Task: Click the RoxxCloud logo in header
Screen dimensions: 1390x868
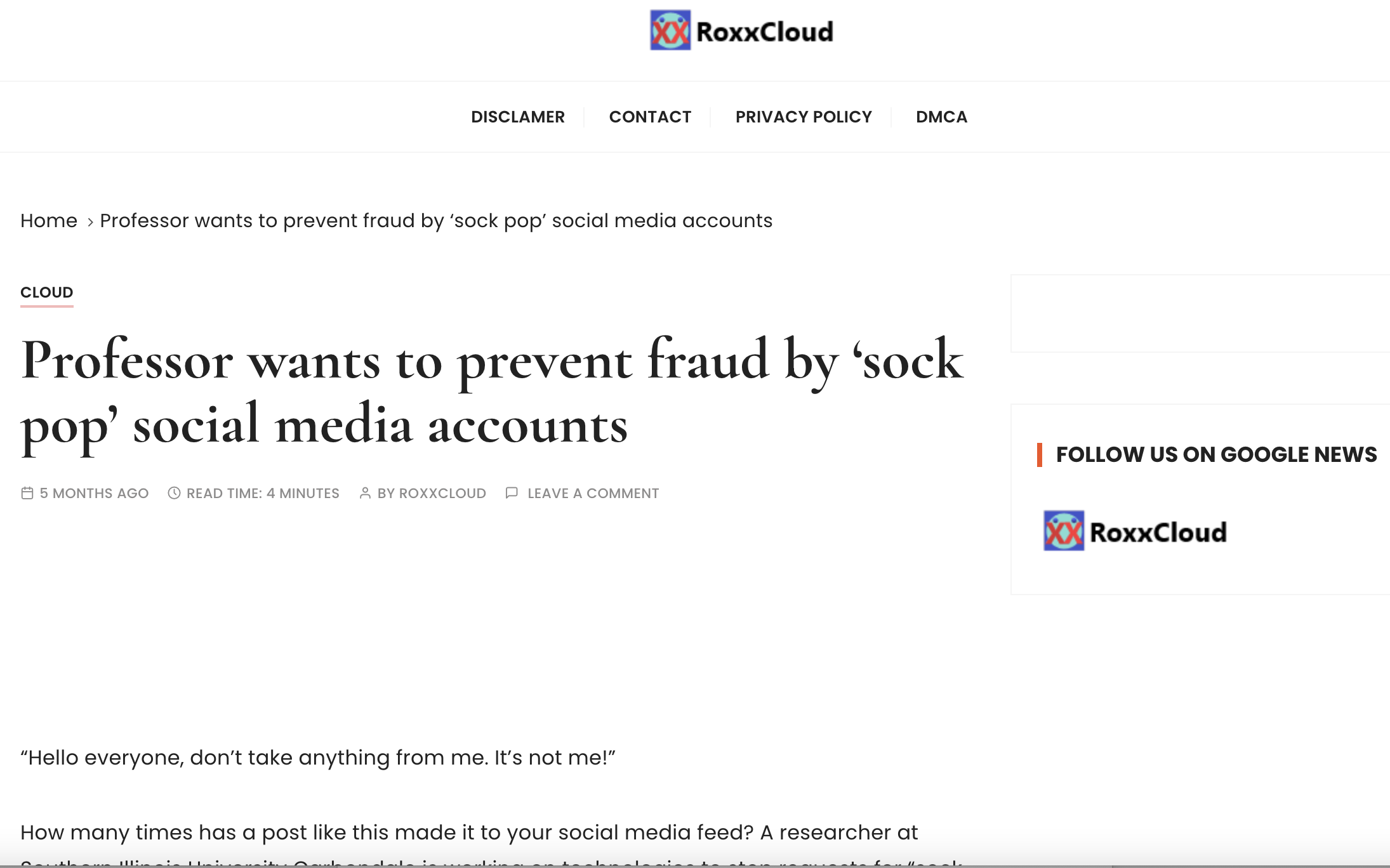Action: tap(741, 30)
